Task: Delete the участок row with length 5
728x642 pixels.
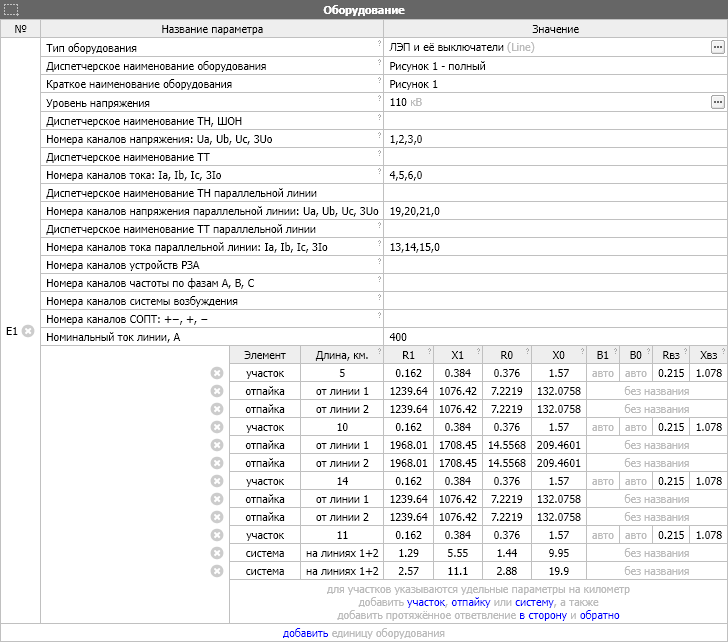Action: [217, 373]
